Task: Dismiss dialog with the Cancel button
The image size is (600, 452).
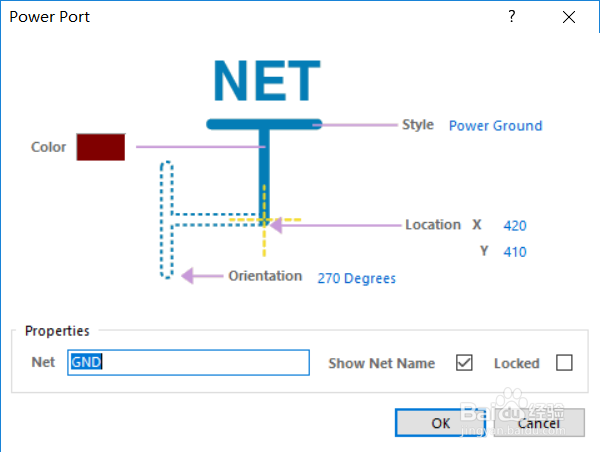Action: (x=539, y=423)
